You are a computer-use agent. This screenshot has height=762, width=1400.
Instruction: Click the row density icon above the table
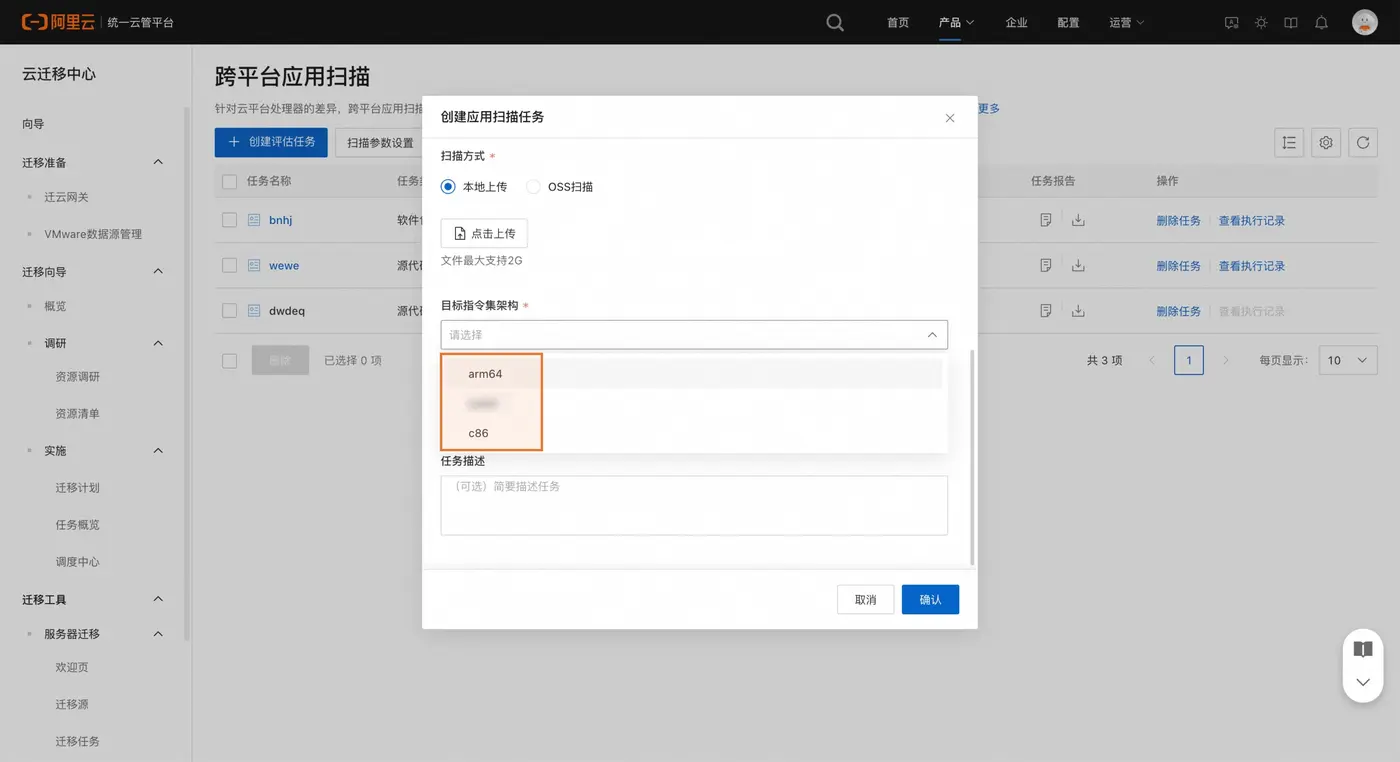(x=1289, y=143)
